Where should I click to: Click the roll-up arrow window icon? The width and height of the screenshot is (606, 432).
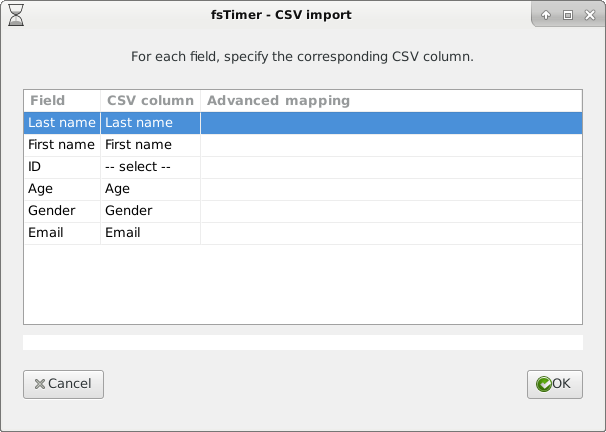tap(546, 15)
